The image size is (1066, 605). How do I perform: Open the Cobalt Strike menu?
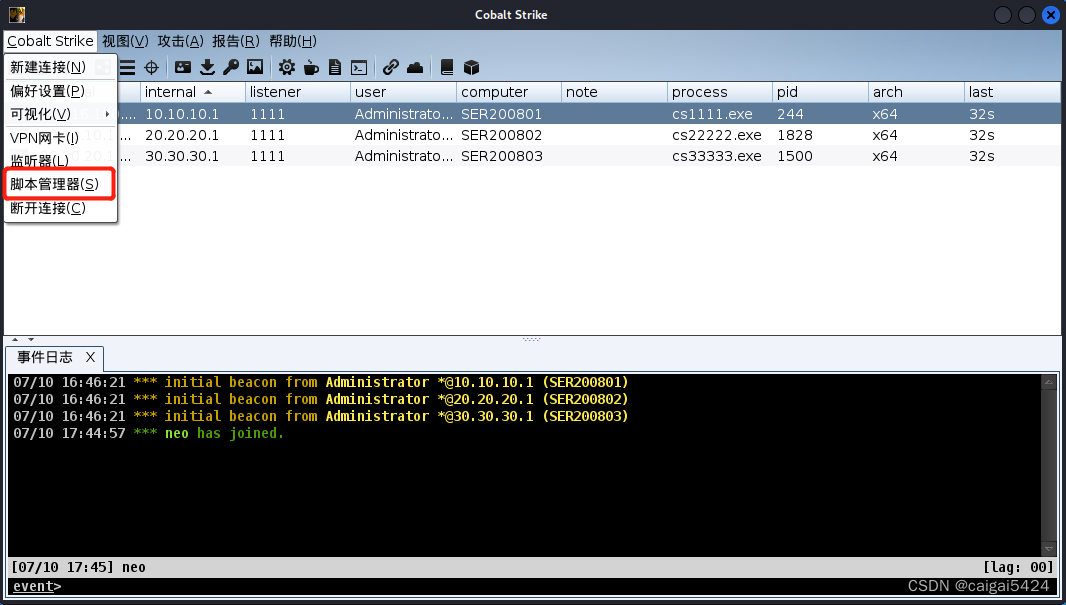(50, 41)
